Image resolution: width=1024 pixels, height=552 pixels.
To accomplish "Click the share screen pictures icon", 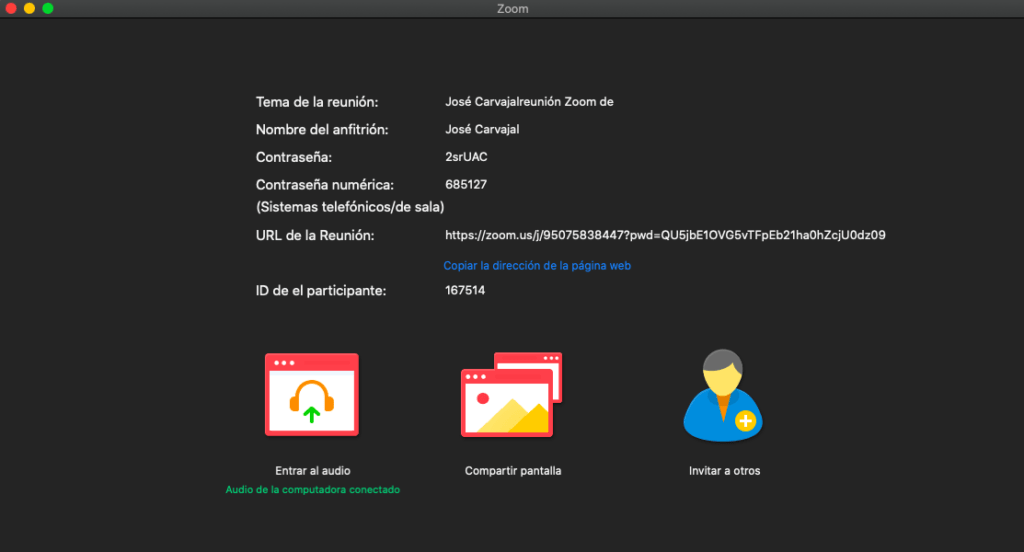I will (x=511, y=394).
